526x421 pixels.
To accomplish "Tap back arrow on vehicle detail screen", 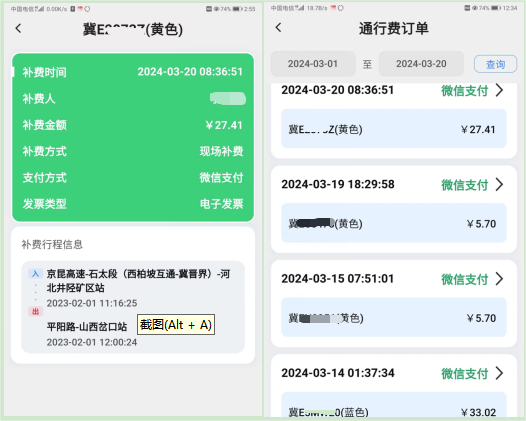I will click(18, 29).
